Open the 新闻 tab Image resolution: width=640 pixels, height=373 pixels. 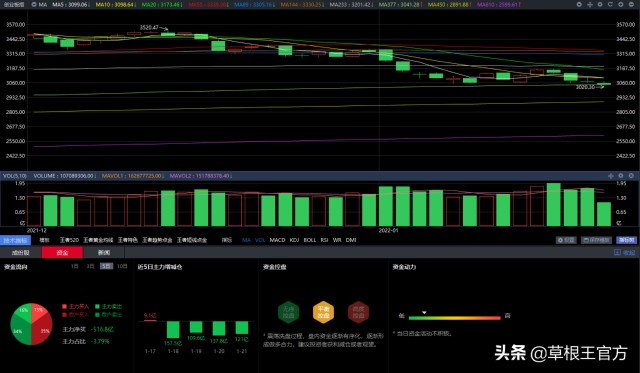click(x=104, y=253)
